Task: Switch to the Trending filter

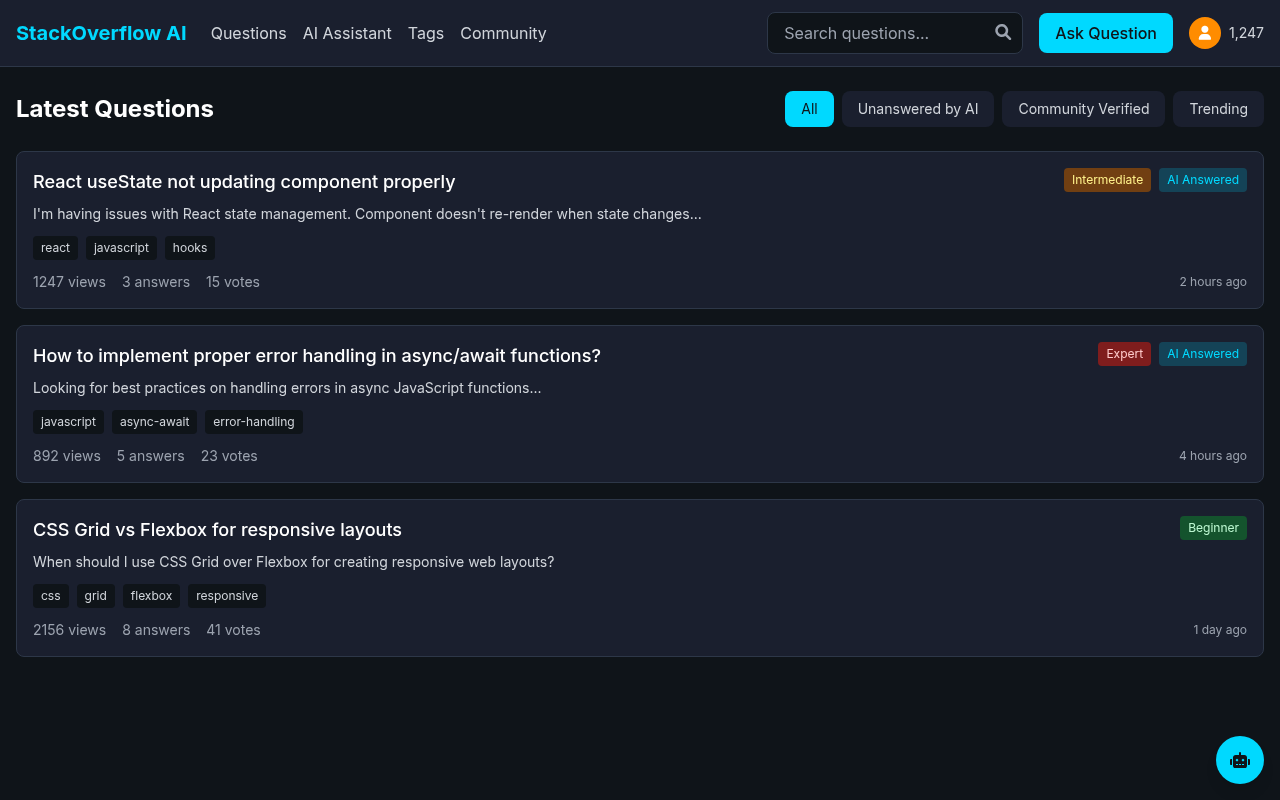Action: click(1218, 108)
